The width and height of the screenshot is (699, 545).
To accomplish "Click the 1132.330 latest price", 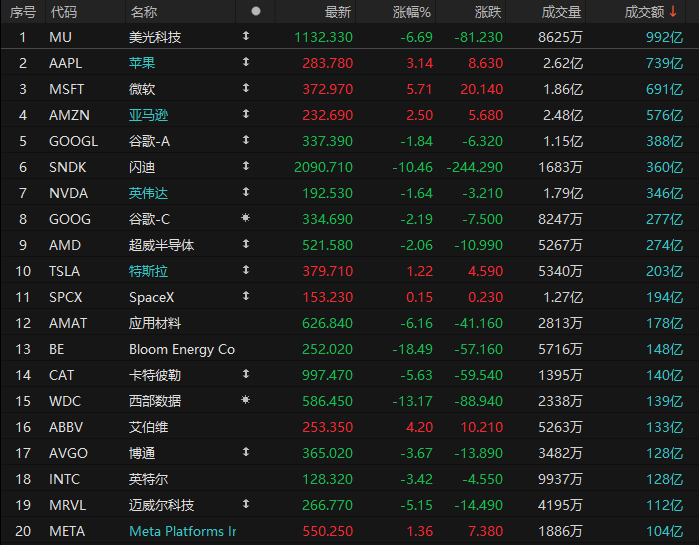I will [324, 37].
